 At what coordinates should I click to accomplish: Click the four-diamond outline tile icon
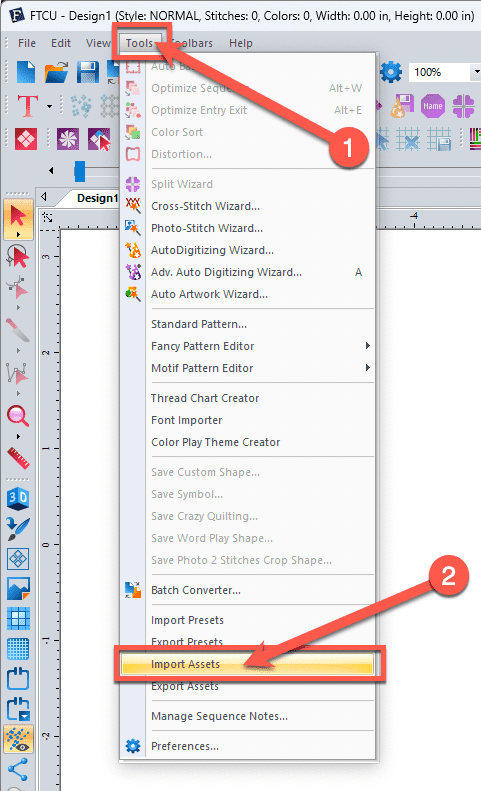18,558
